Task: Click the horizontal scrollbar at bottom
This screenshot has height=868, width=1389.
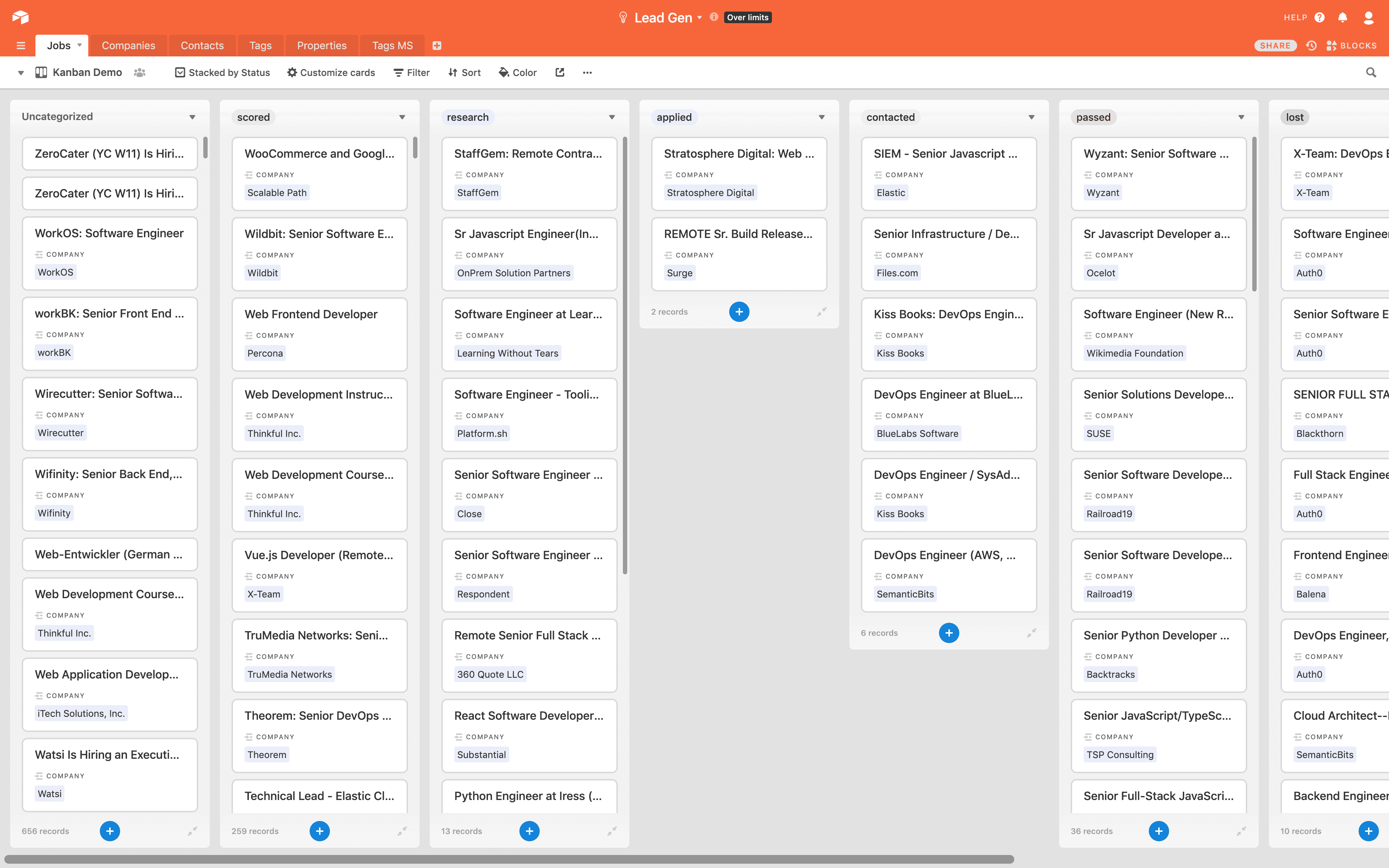Action: click(509, 859)
